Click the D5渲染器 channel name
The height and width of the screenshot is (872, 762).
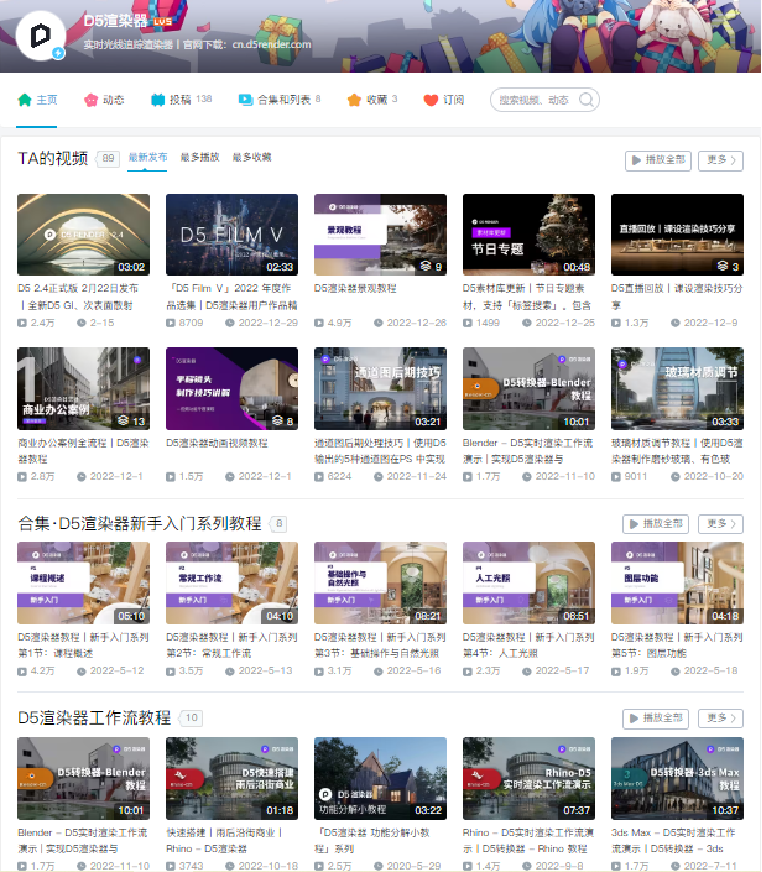click(116, 21)
